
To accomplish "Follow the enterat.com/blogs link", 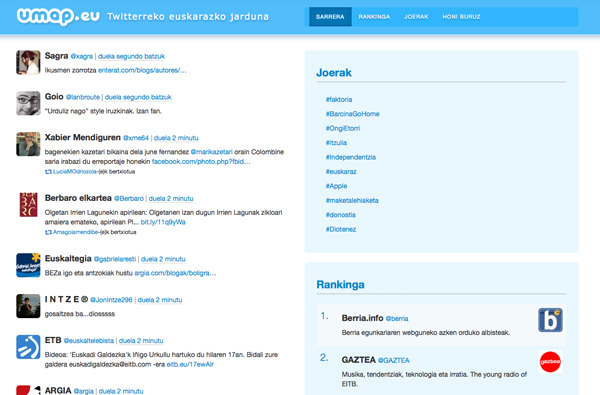I will coord(142,70).
